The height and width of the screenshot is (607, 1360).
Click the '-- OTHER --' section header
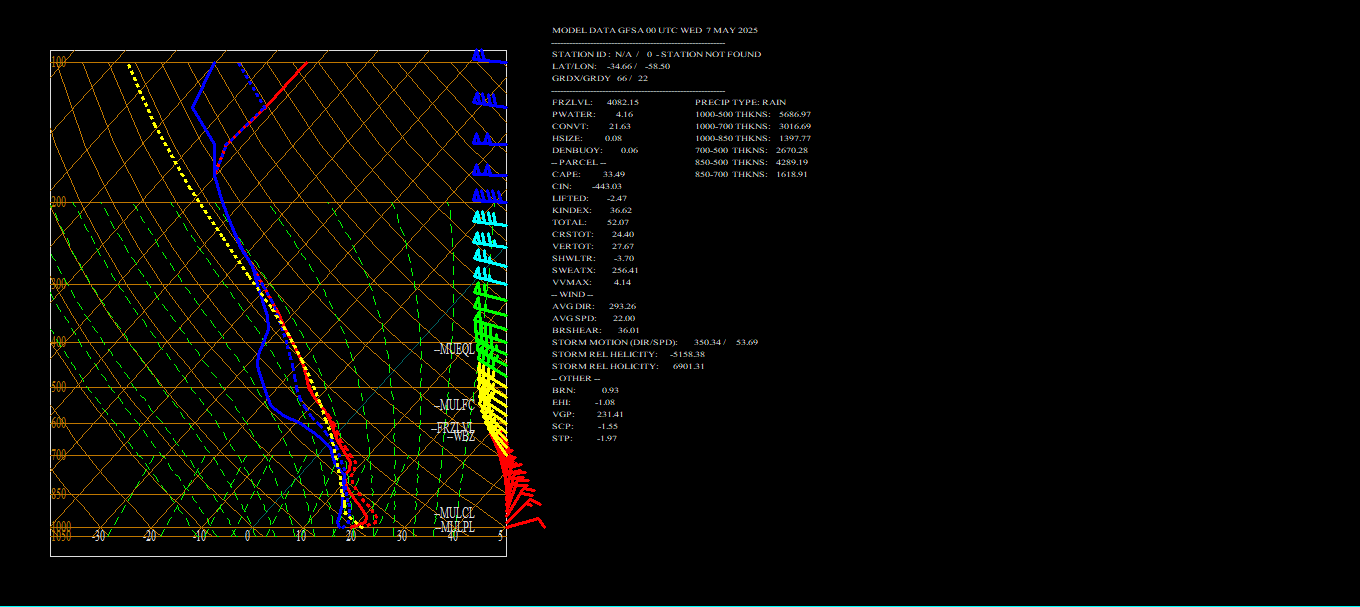[x=575, y=378]
